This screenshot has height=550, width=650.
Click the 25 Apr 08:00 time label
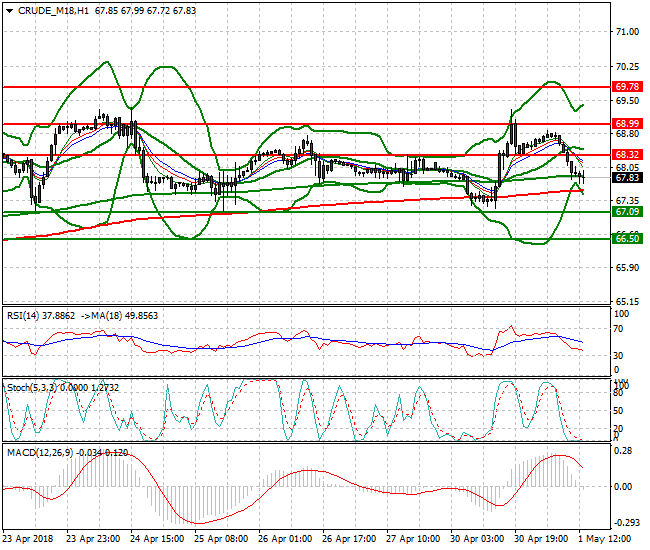pos(221,539)
